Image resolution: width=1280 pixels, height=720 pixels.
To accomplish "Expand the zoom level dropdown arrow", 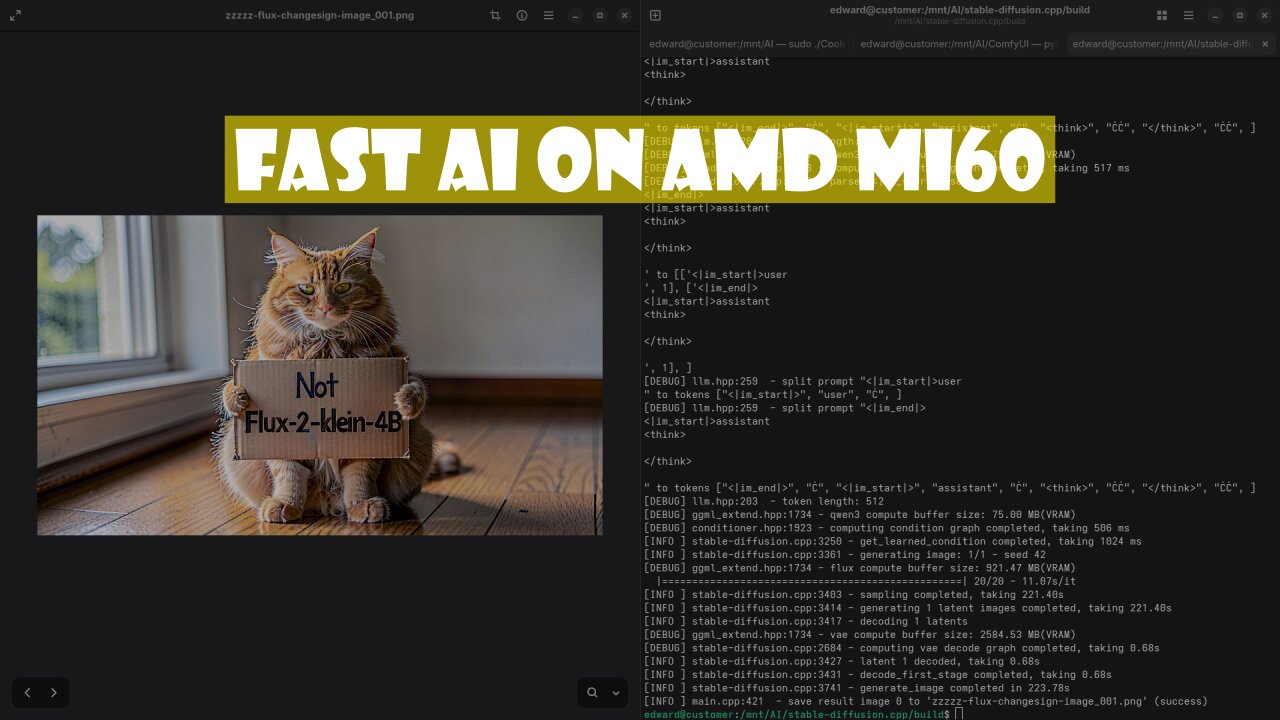I will tap(616, 692).
